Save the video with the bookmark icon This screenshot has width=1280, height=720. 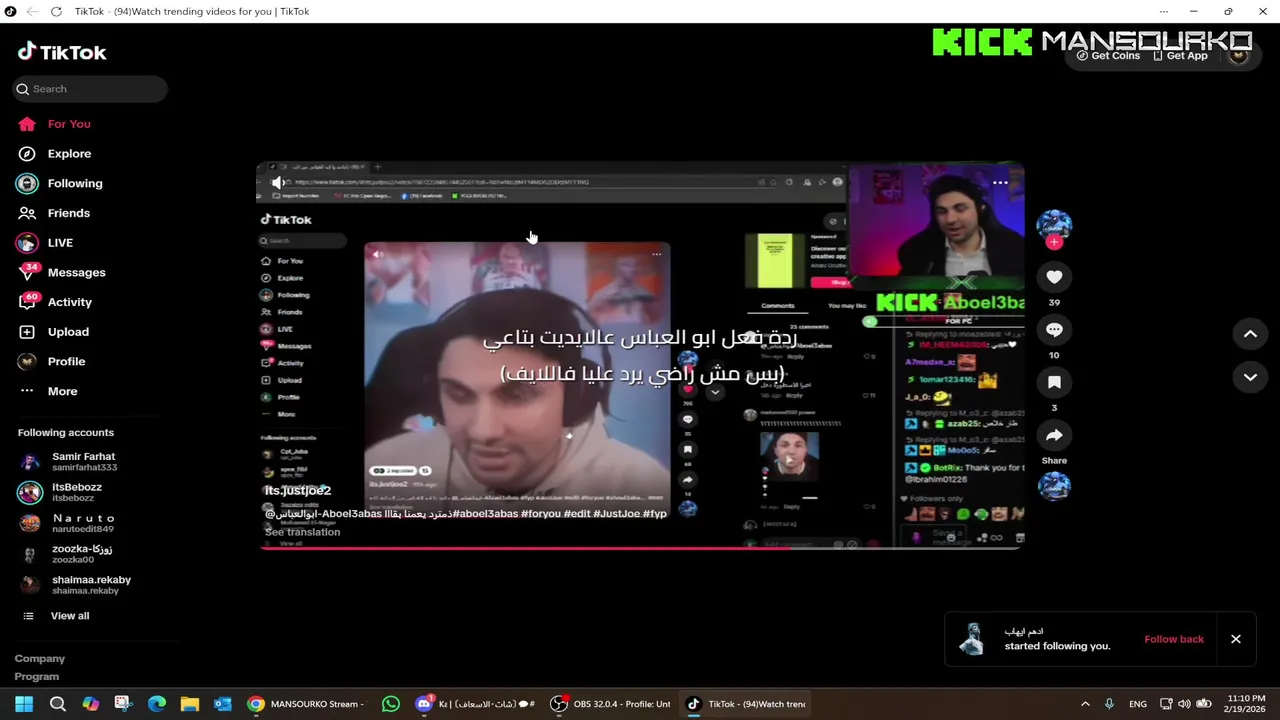point(1054,383)
